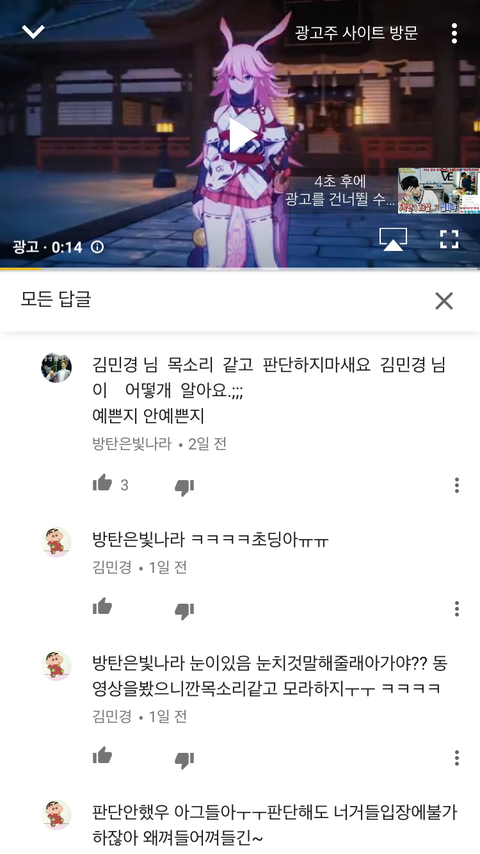The height and width of the screenshot is (854, 480).
Task: Open the video overflow menu (three dots)
Action: pyautogui.click(x=454, y=33)
